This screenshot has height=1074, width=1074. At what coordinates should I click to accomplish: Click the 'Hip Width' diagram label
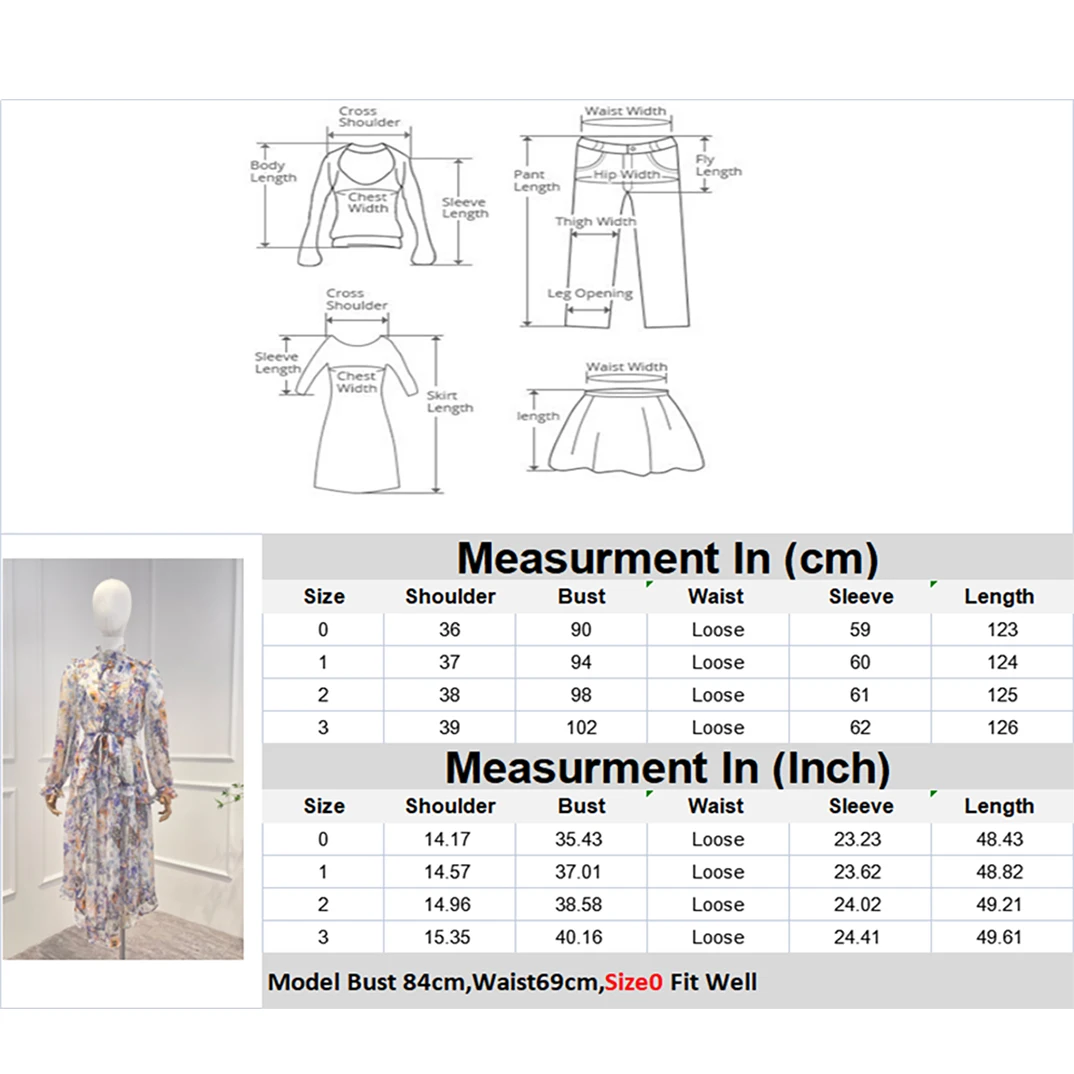pyautogui.click(x=626, y=174)
